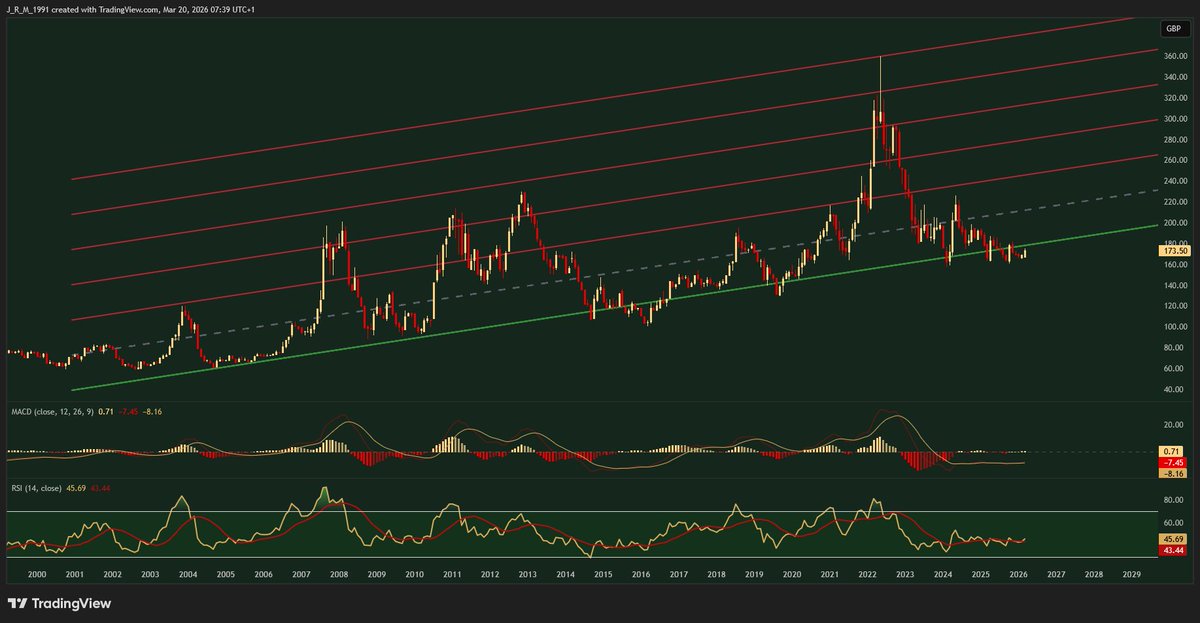
Task: Click the yellow 0.71 tag on MACD axis
Action: tap(1173, 451)
